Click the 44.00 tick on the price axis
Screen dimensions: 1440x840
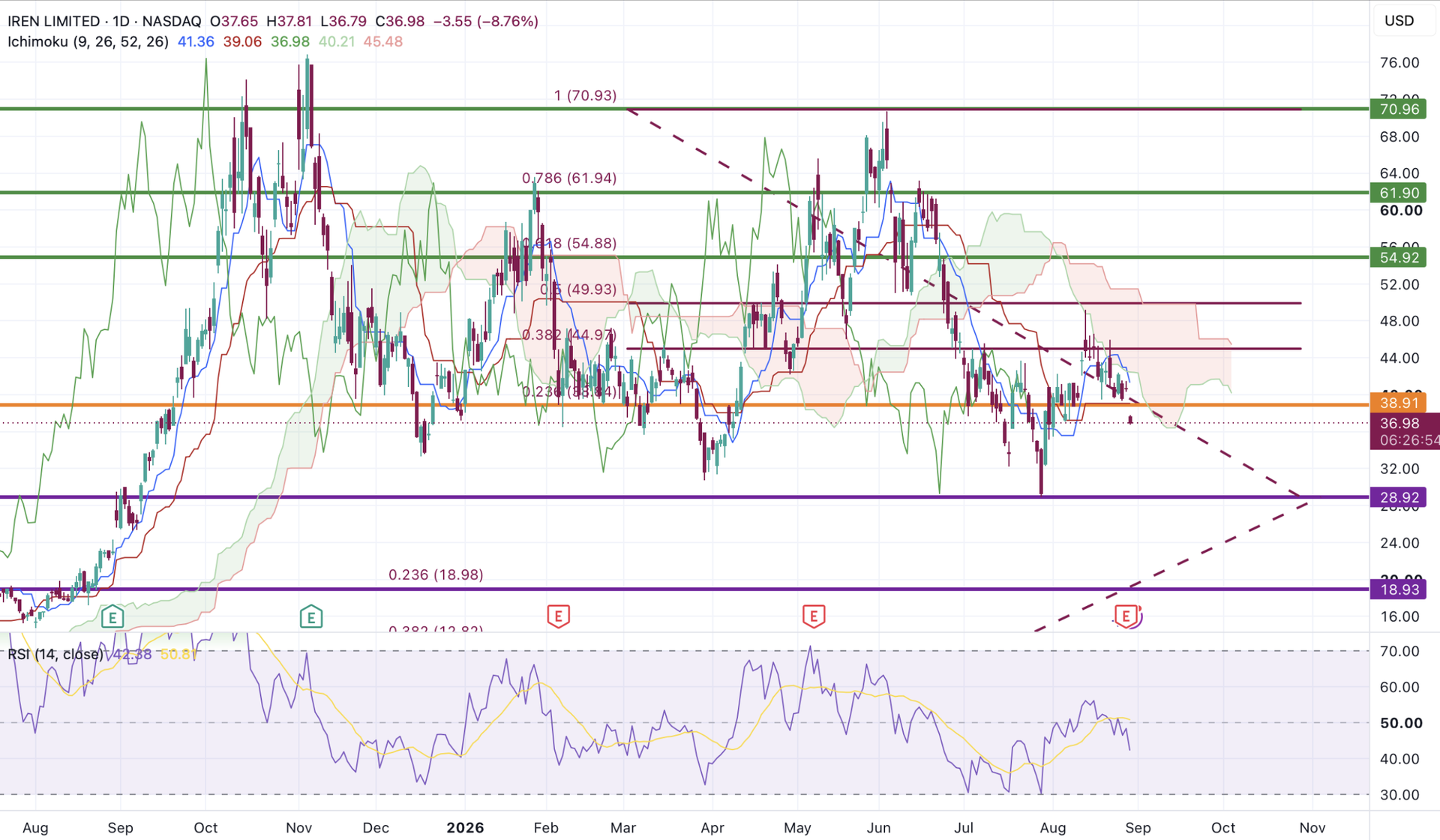1399,358
